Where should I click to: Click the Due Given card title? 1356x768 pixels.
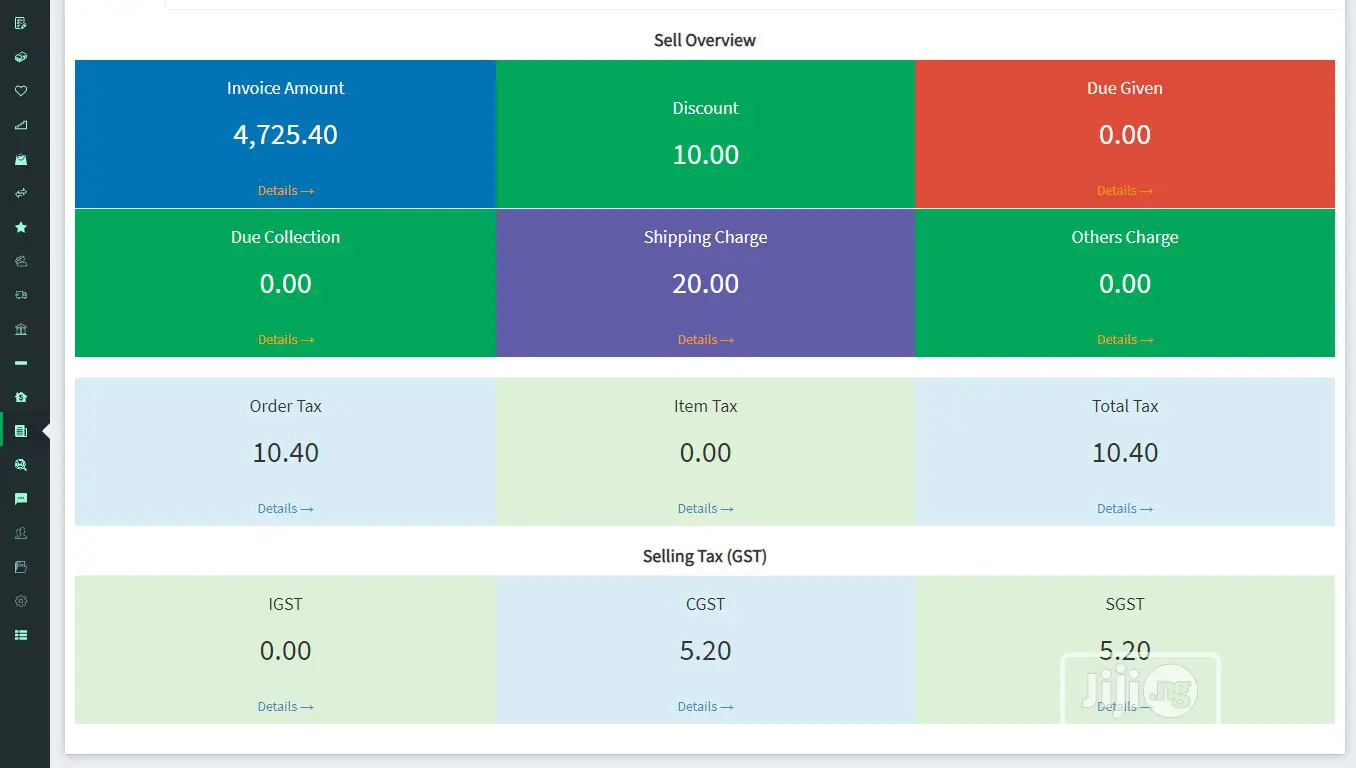(x=1125, y=88)
